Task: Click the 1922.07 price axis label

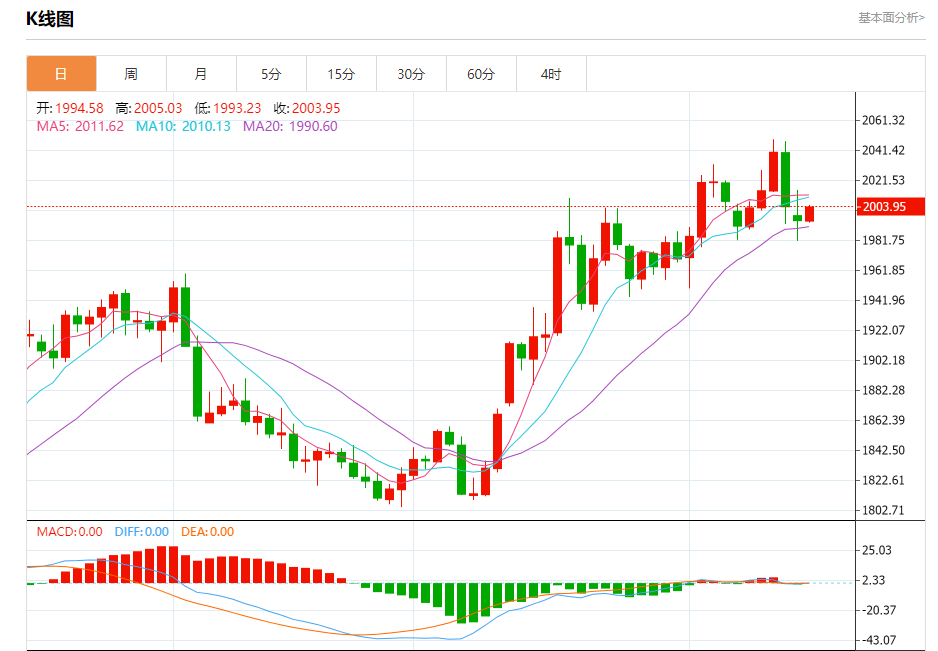Action: [x=883, y=330]
